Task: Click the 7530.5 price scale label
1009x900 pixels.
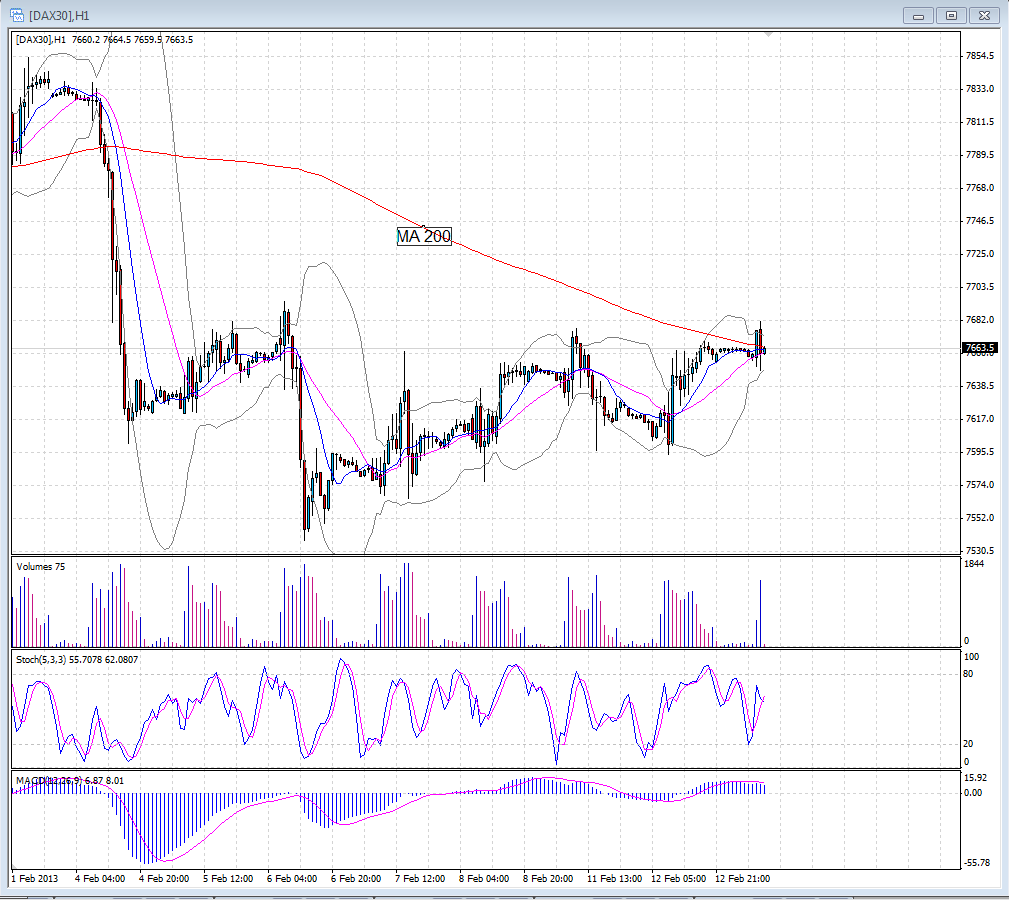Action: pyautogui.click(x=980, y=551)
